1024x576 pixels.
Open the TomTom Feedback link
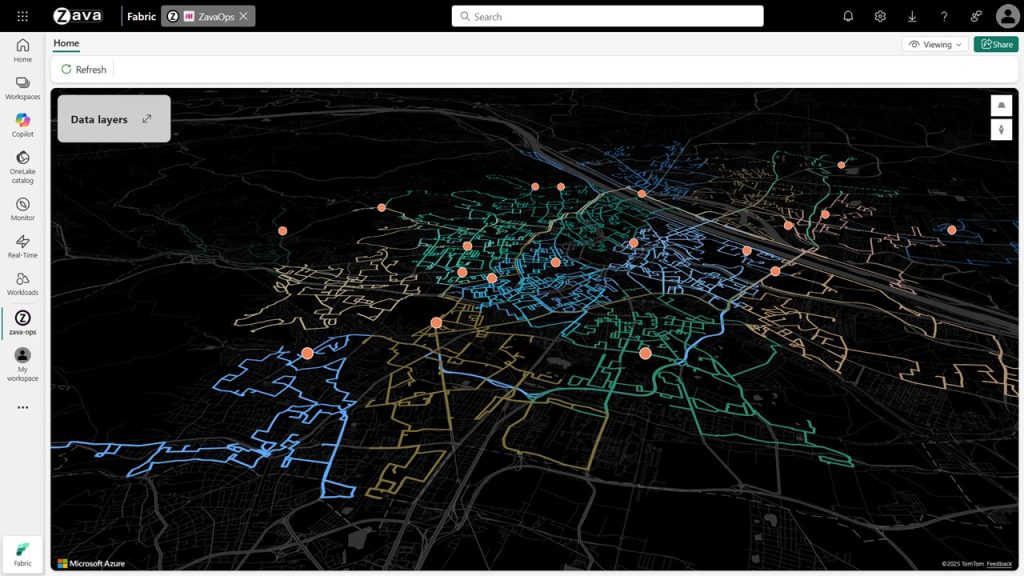[x=1000, y=562]
